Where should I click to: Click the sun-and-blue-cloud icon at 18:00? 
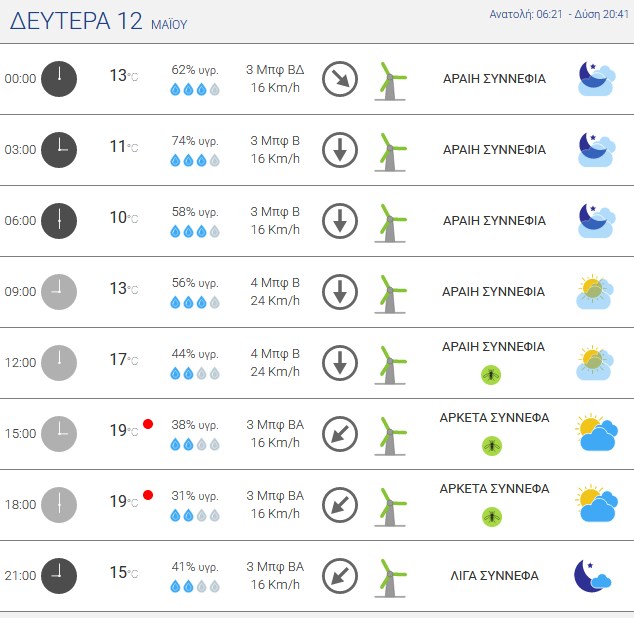[x=596, y=504]
